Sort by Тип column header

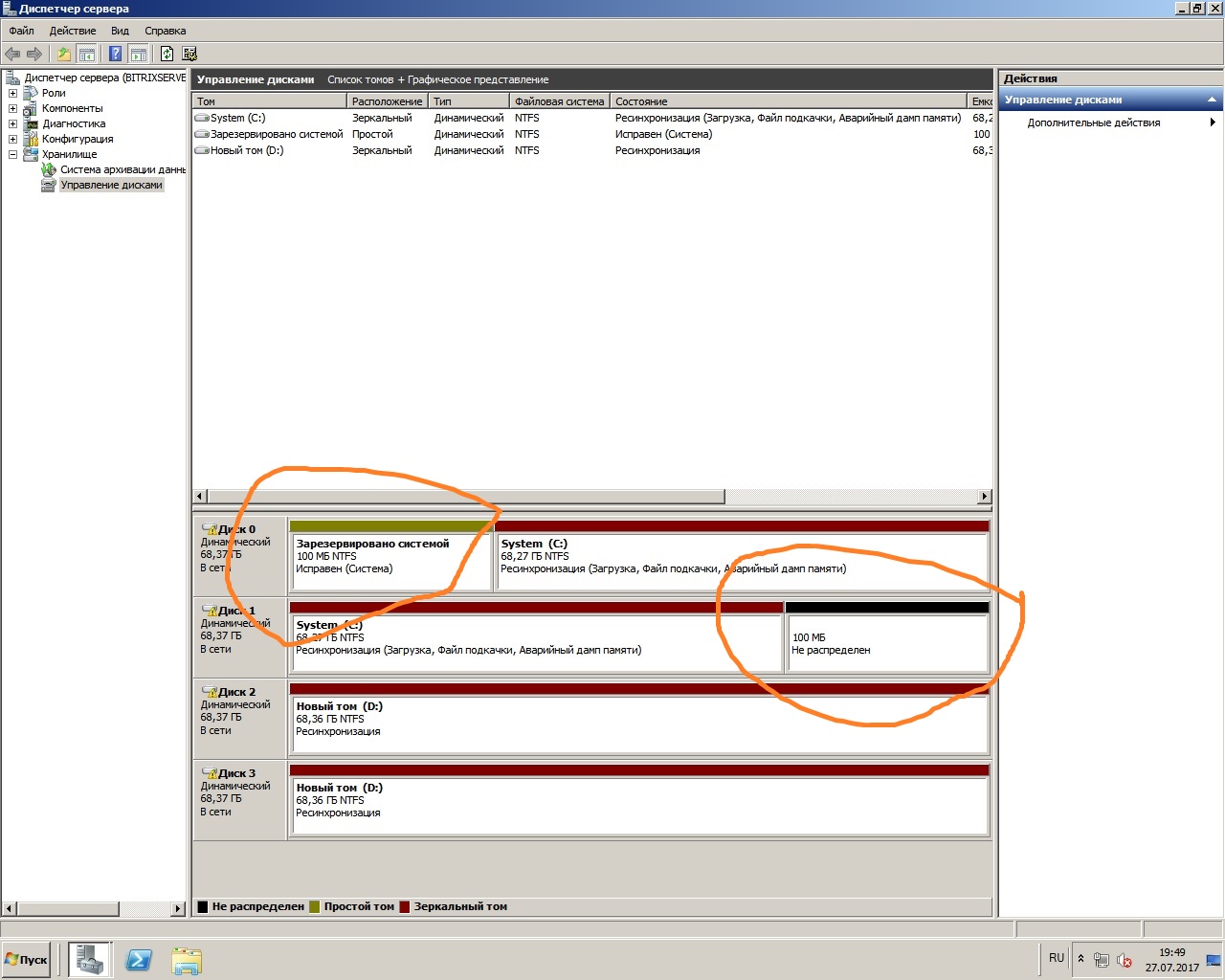(469, 100)
